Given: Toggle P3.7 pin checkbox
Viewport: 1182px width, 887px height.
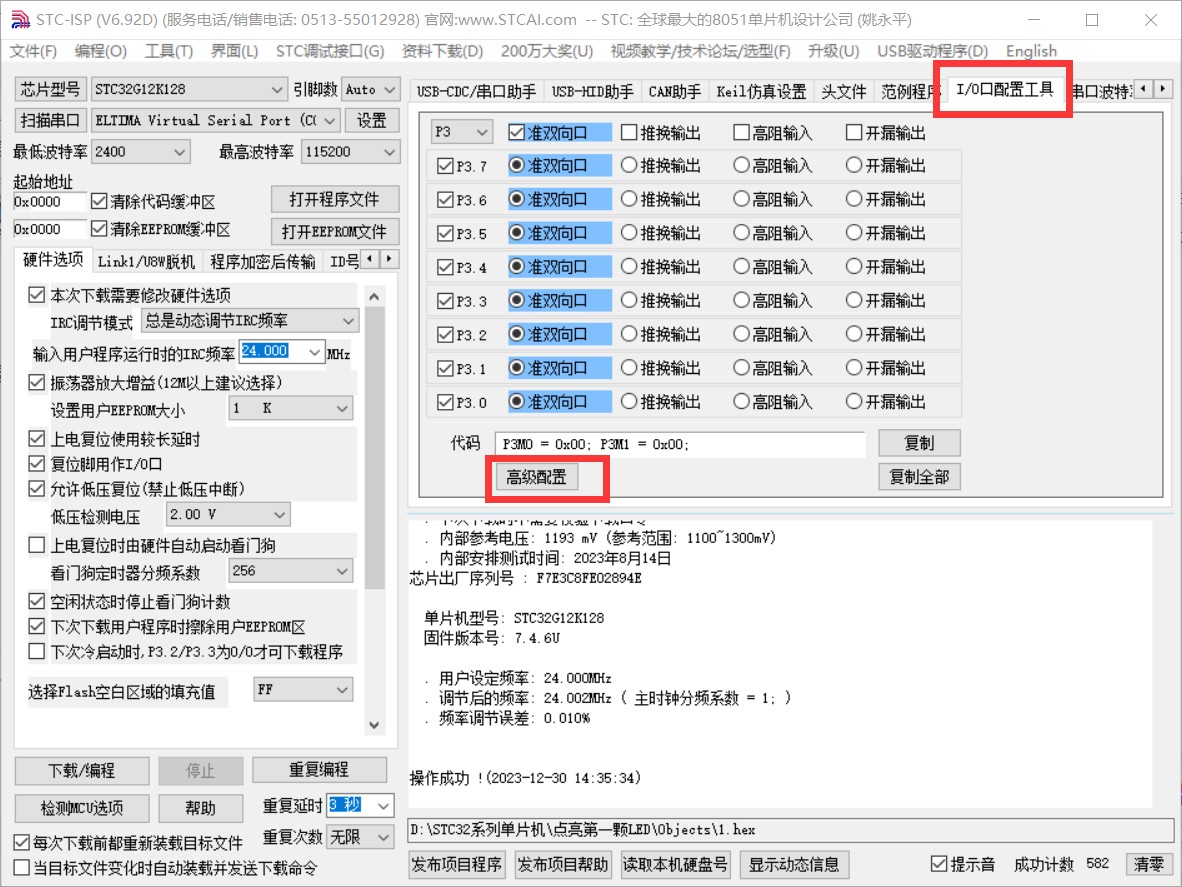Looking at the screenshot, I should tap(445, 166).
